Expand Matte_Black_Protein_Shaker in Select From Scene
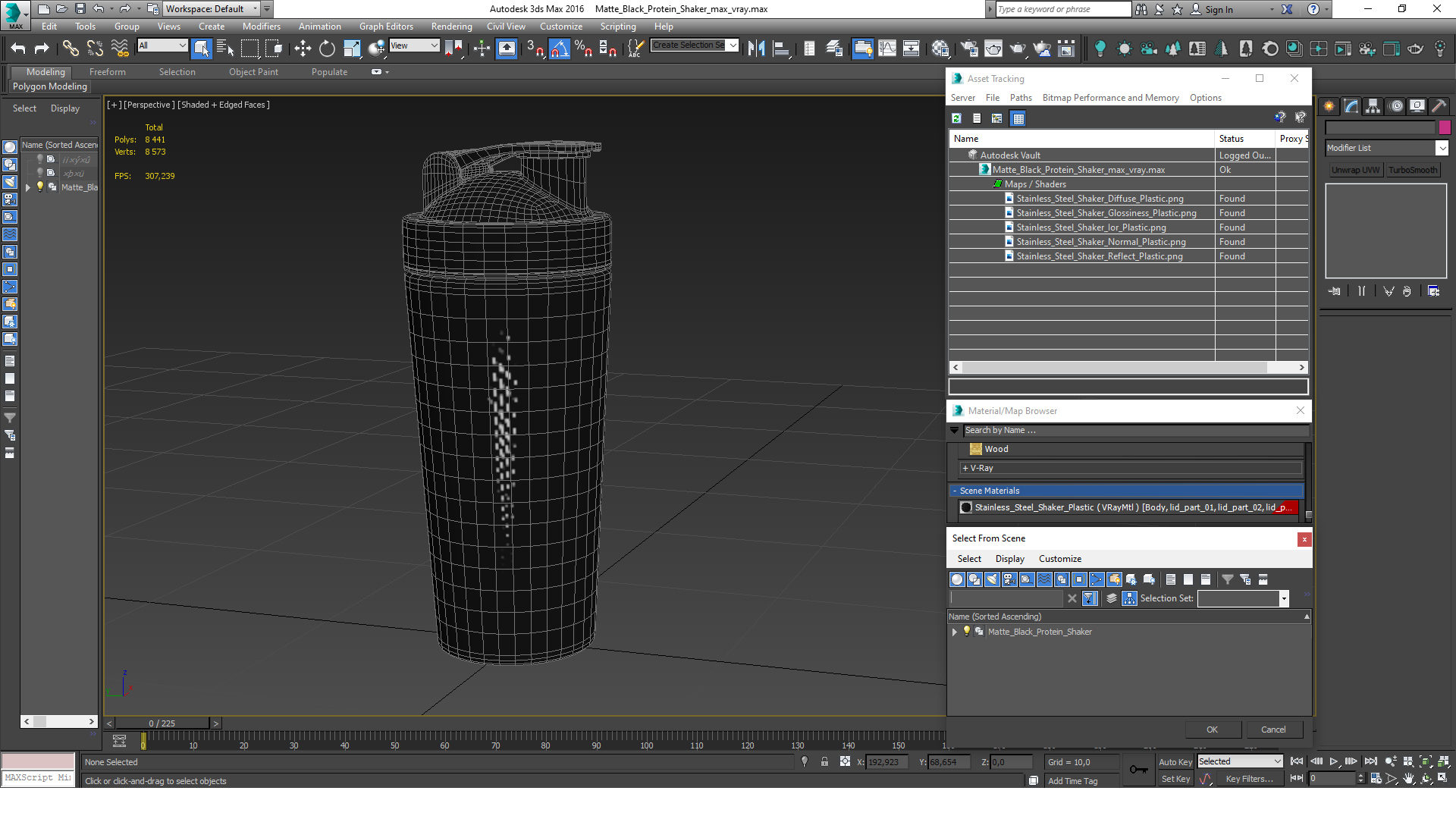Image resolution: width=1456 pixels, height=819 pixels. (955, 632)
